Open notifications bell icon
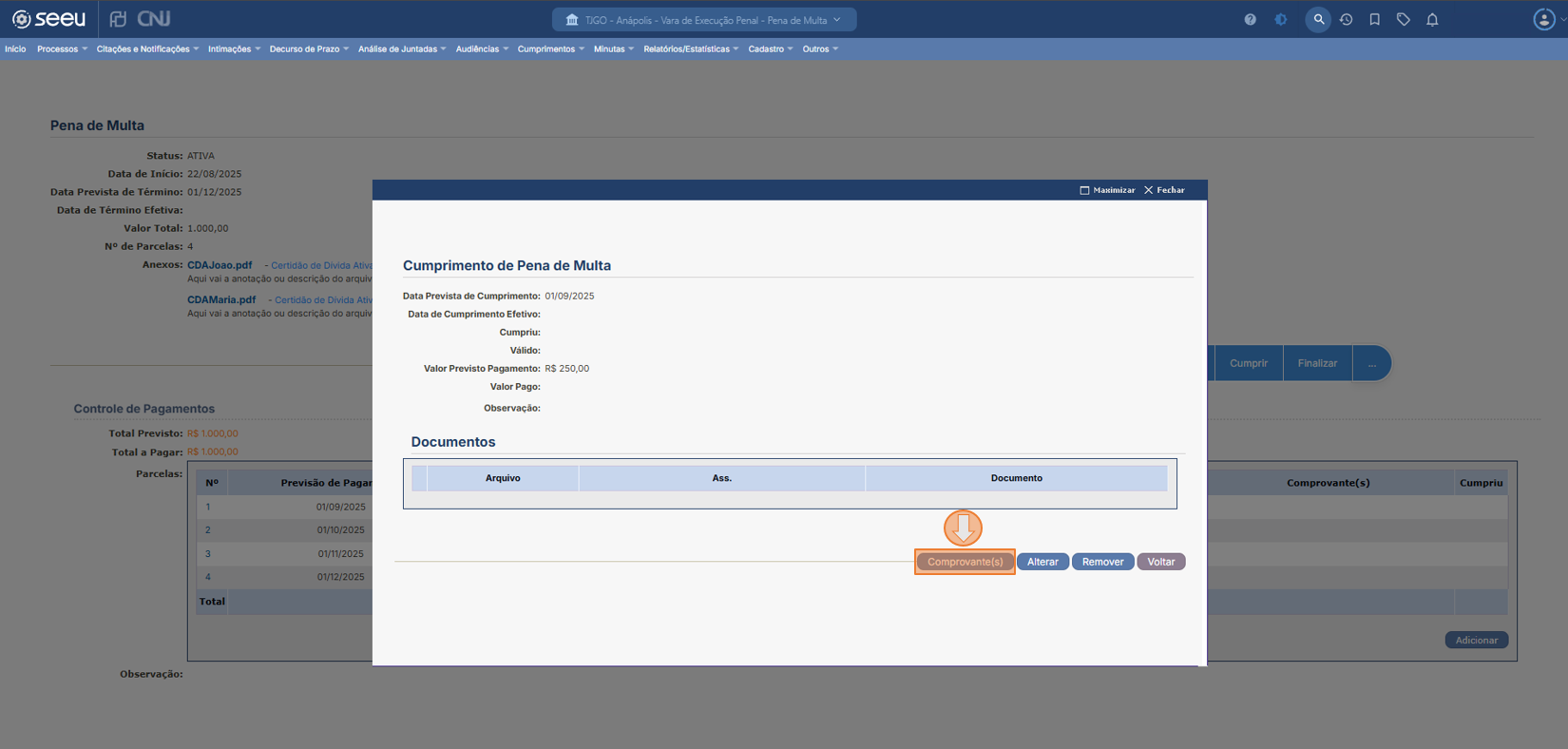 [1432, 19]
